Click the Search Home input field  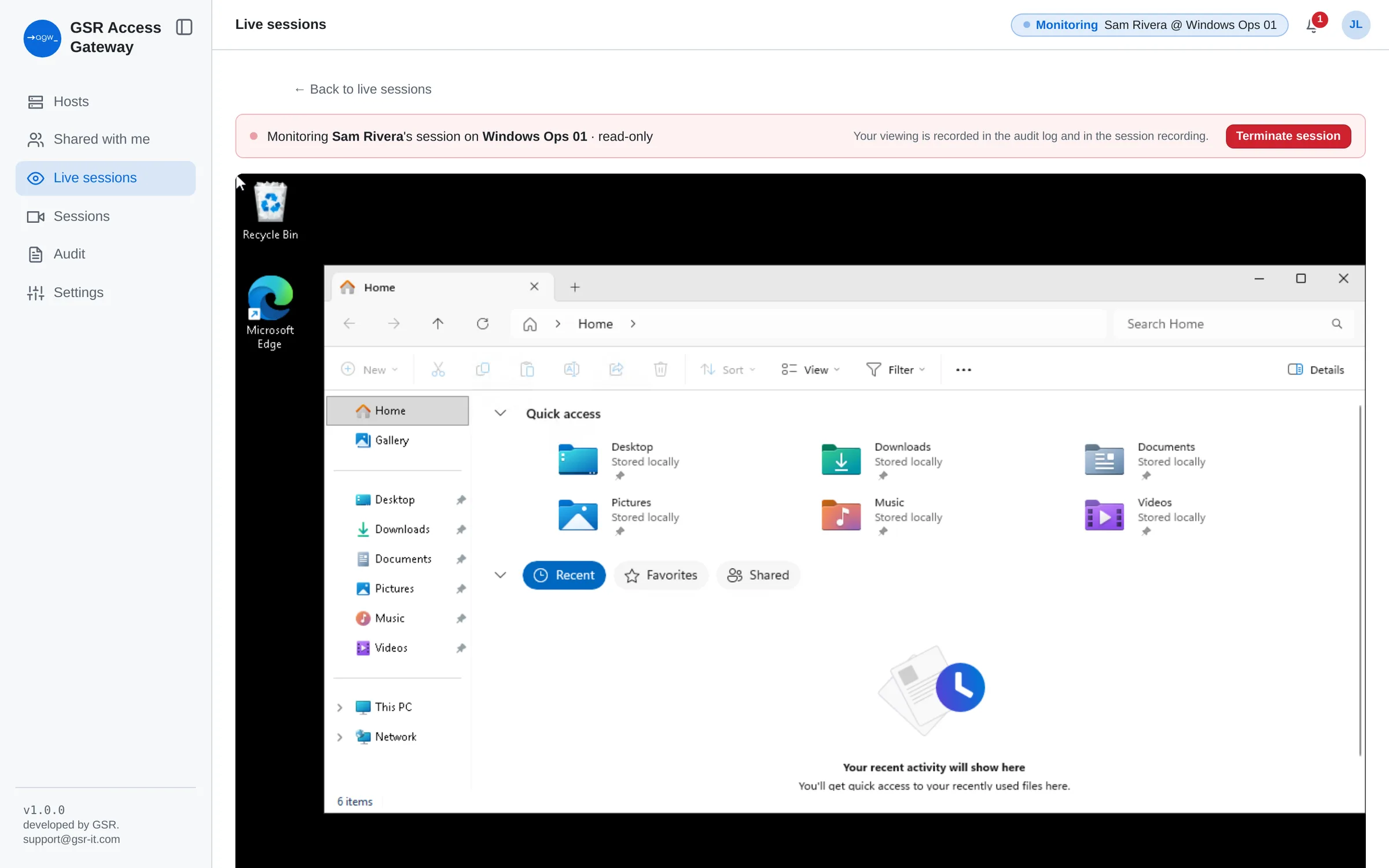click(1234, 324)
